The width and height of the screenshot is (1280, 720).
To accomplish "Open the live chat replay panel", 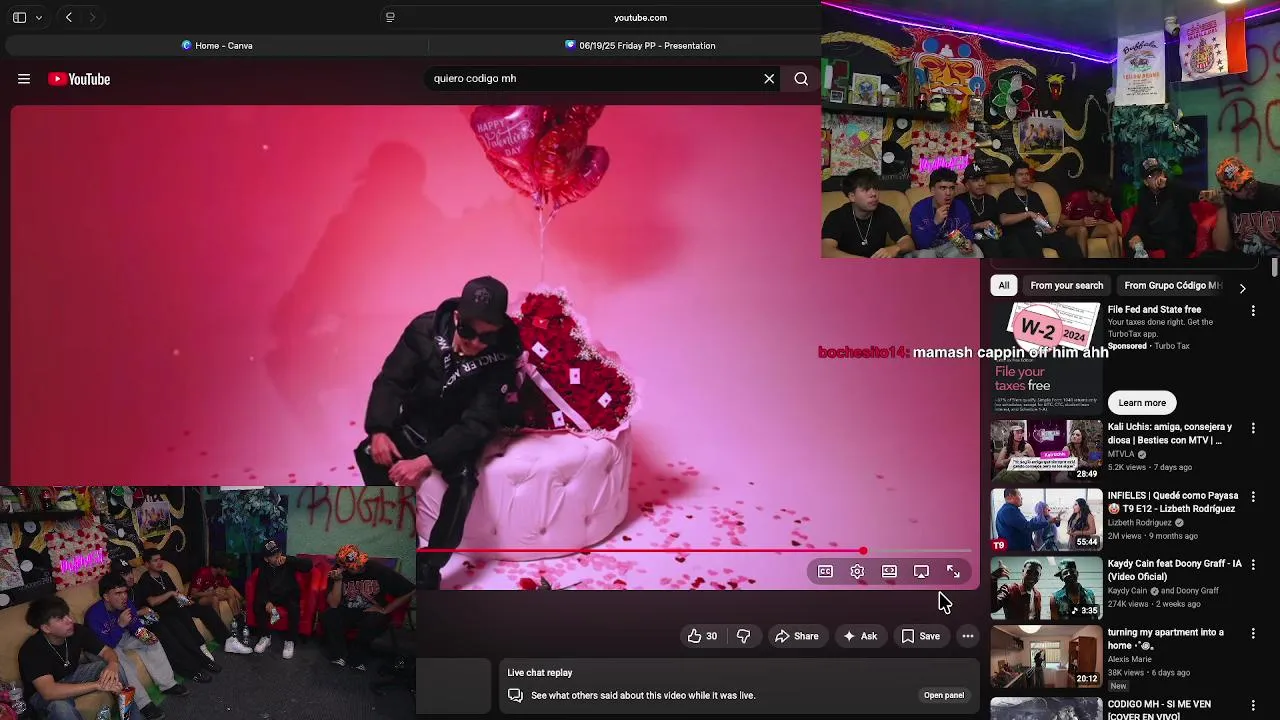I will [943, 695].
